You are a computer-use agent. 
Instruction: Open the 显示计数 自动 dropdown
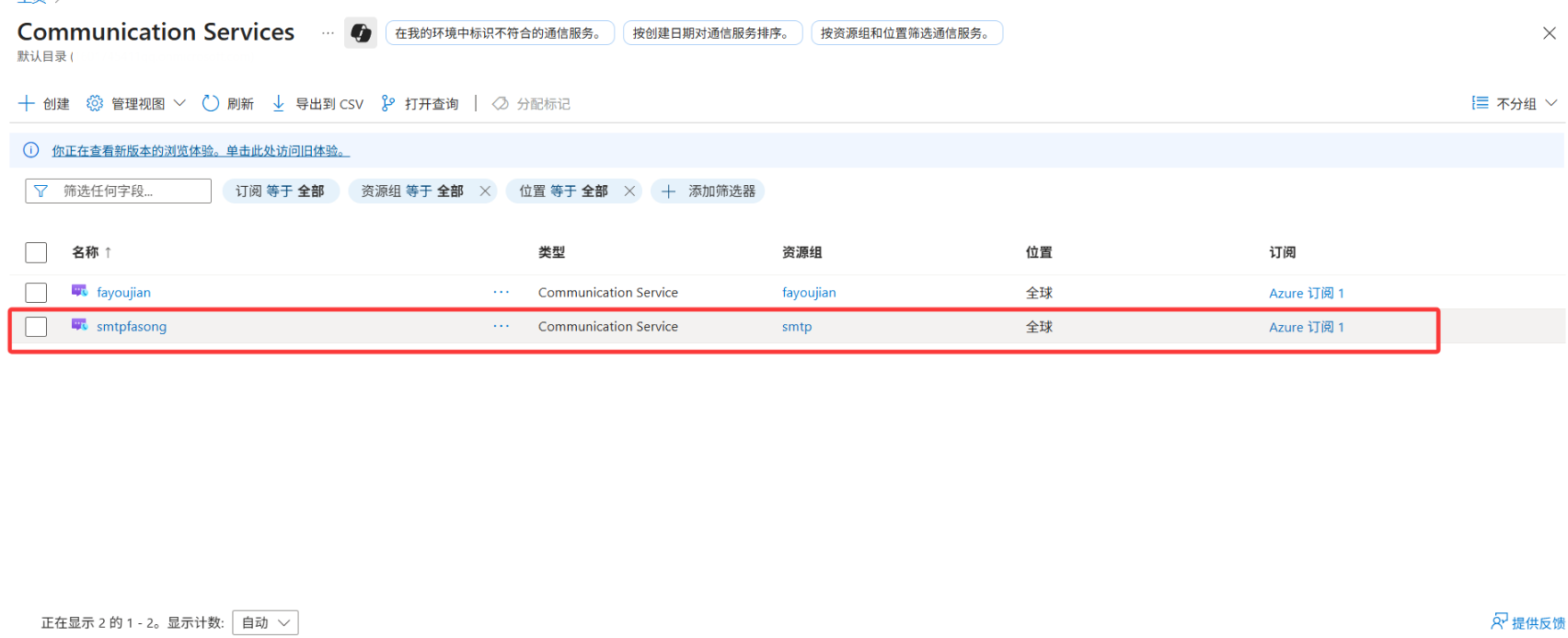click(x=266, y=623)
